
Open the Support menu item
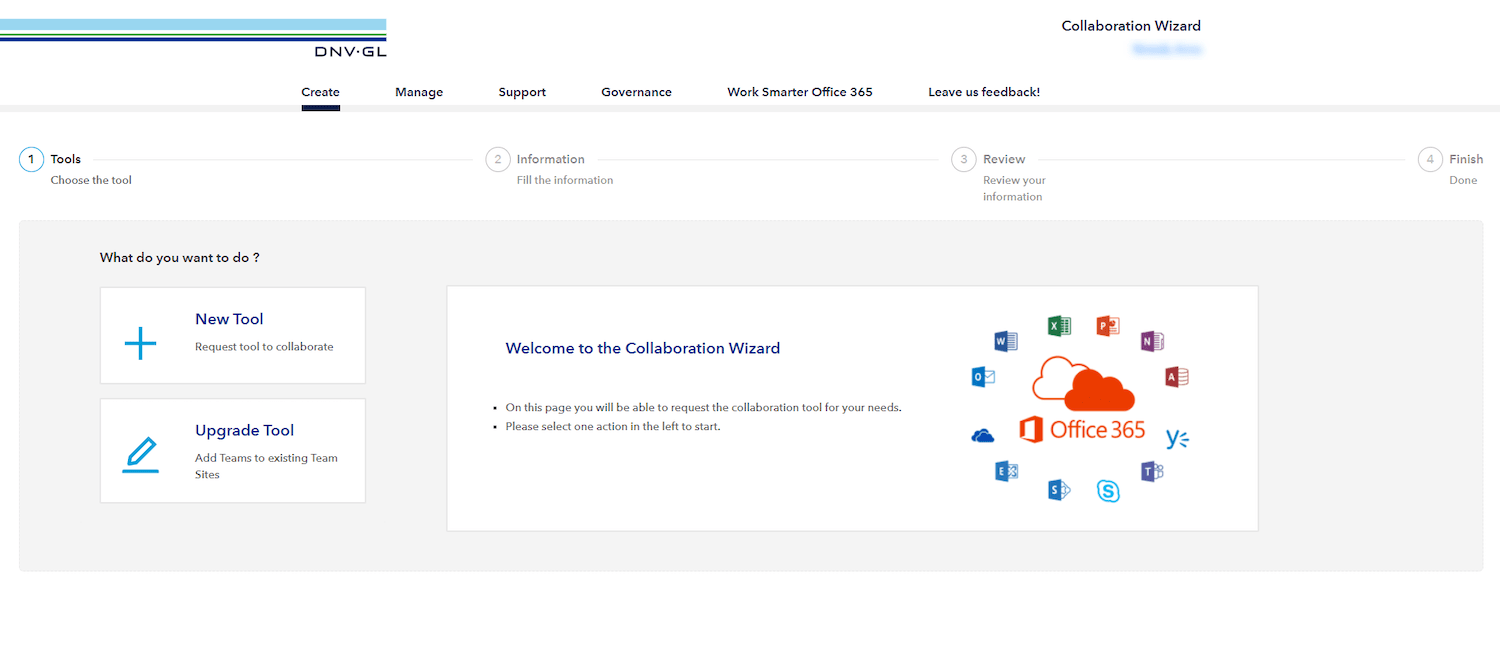(522, 92)
